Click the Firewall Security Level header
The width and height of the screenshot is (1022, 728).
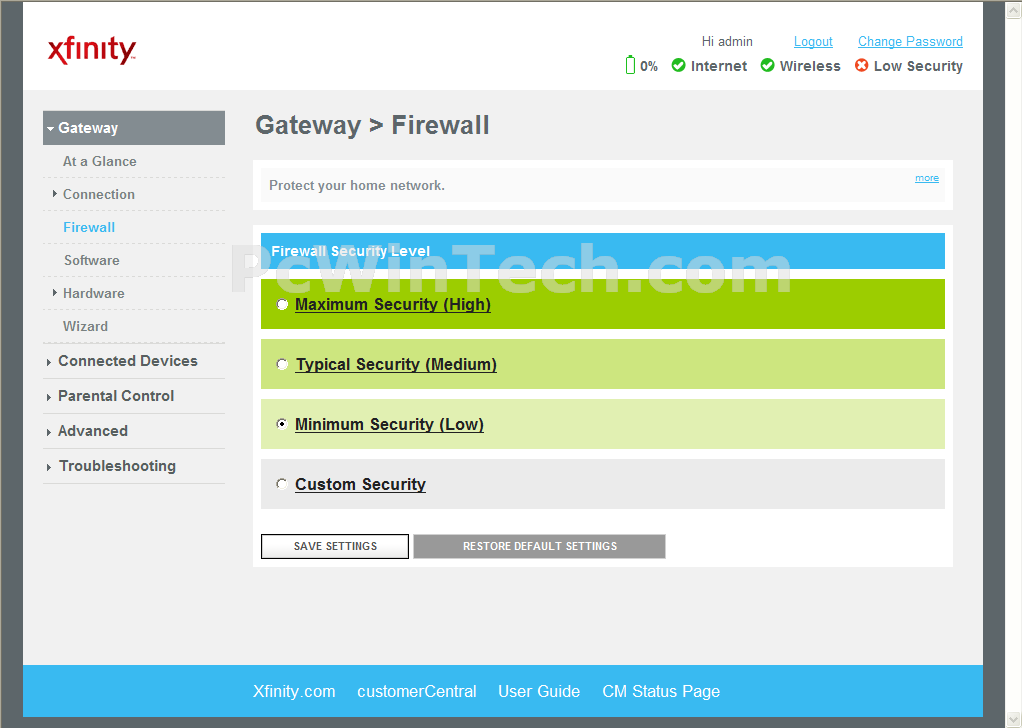[351, 251]
